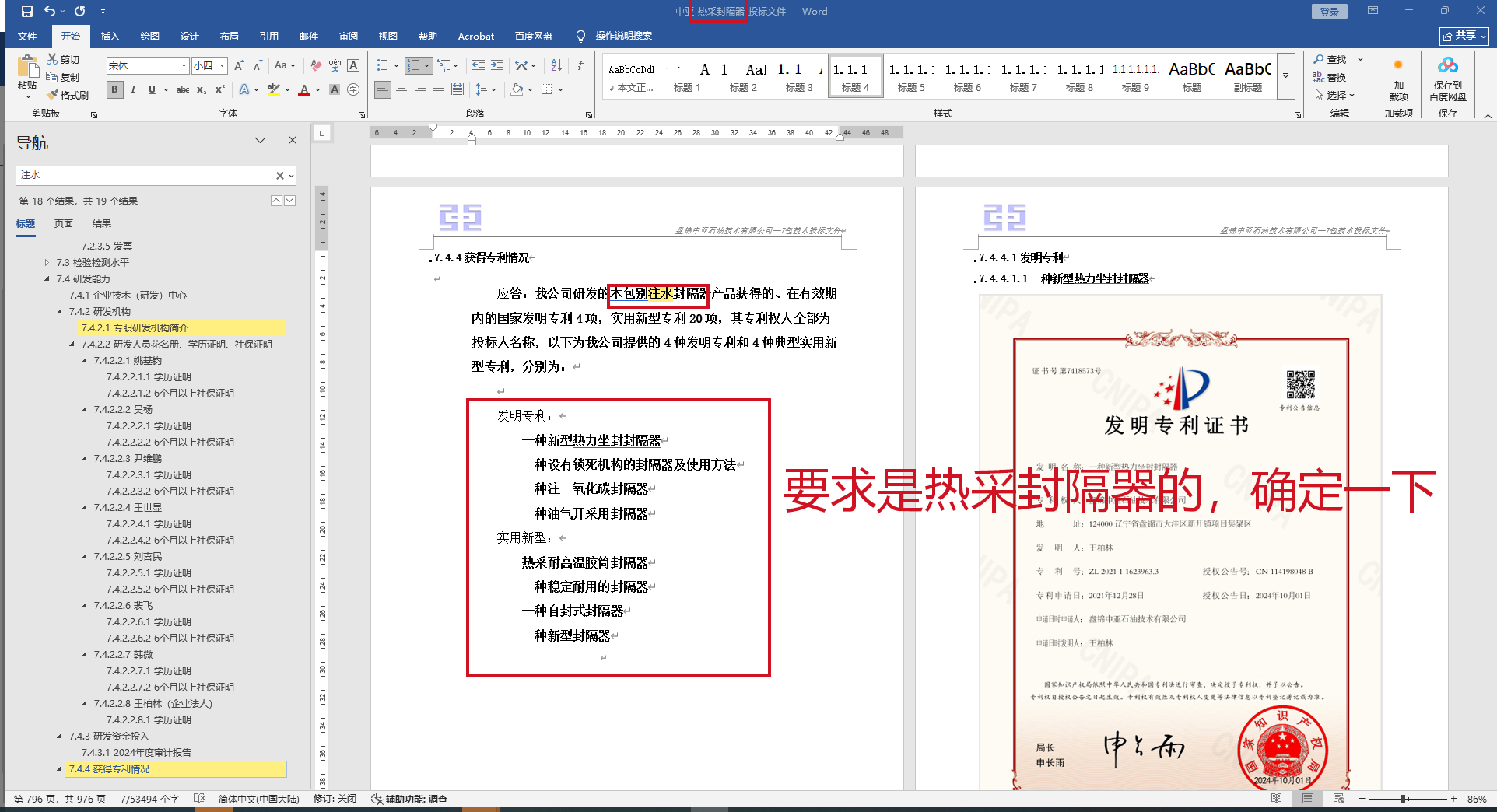Open the font size dropdown (小四)
This screenshot has width=1497, height=812.
[x=222, y=66]
